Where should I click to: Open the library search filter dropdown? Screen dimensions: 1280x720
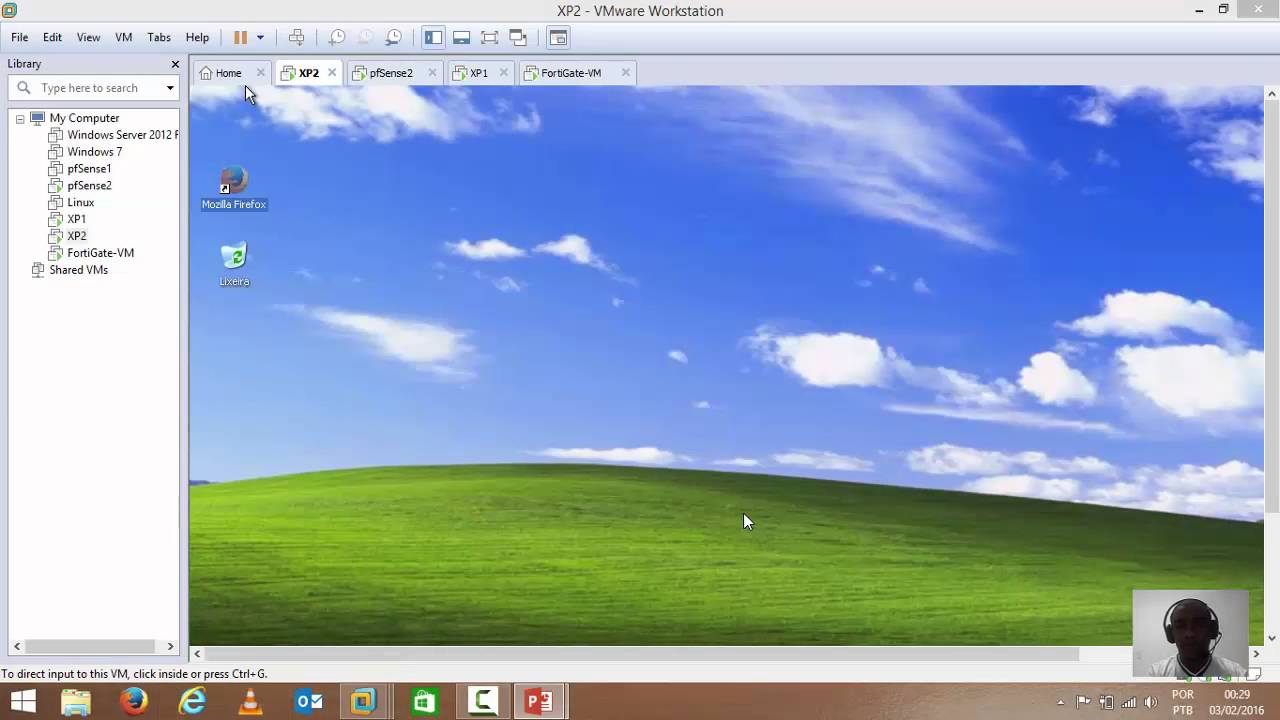[170, 88]
